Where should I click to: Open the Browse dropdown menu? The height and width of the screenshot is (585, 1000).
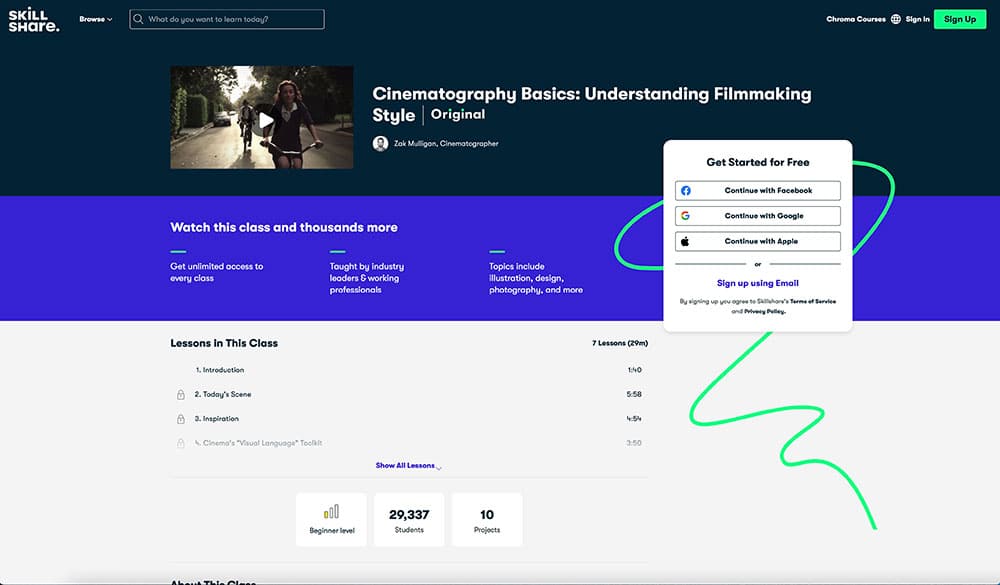tap(96, 19)
